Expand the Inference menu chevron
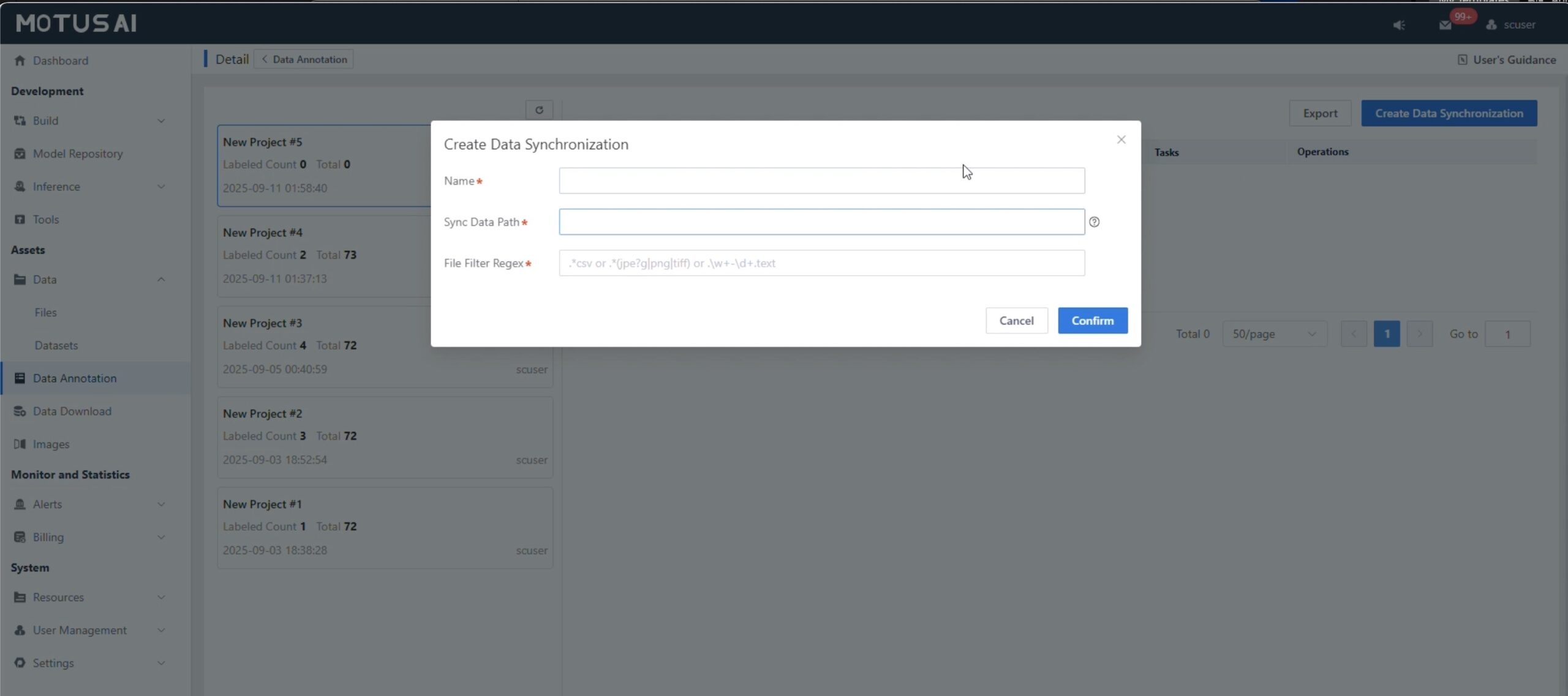1568x696 pixels. click(161, 187)
